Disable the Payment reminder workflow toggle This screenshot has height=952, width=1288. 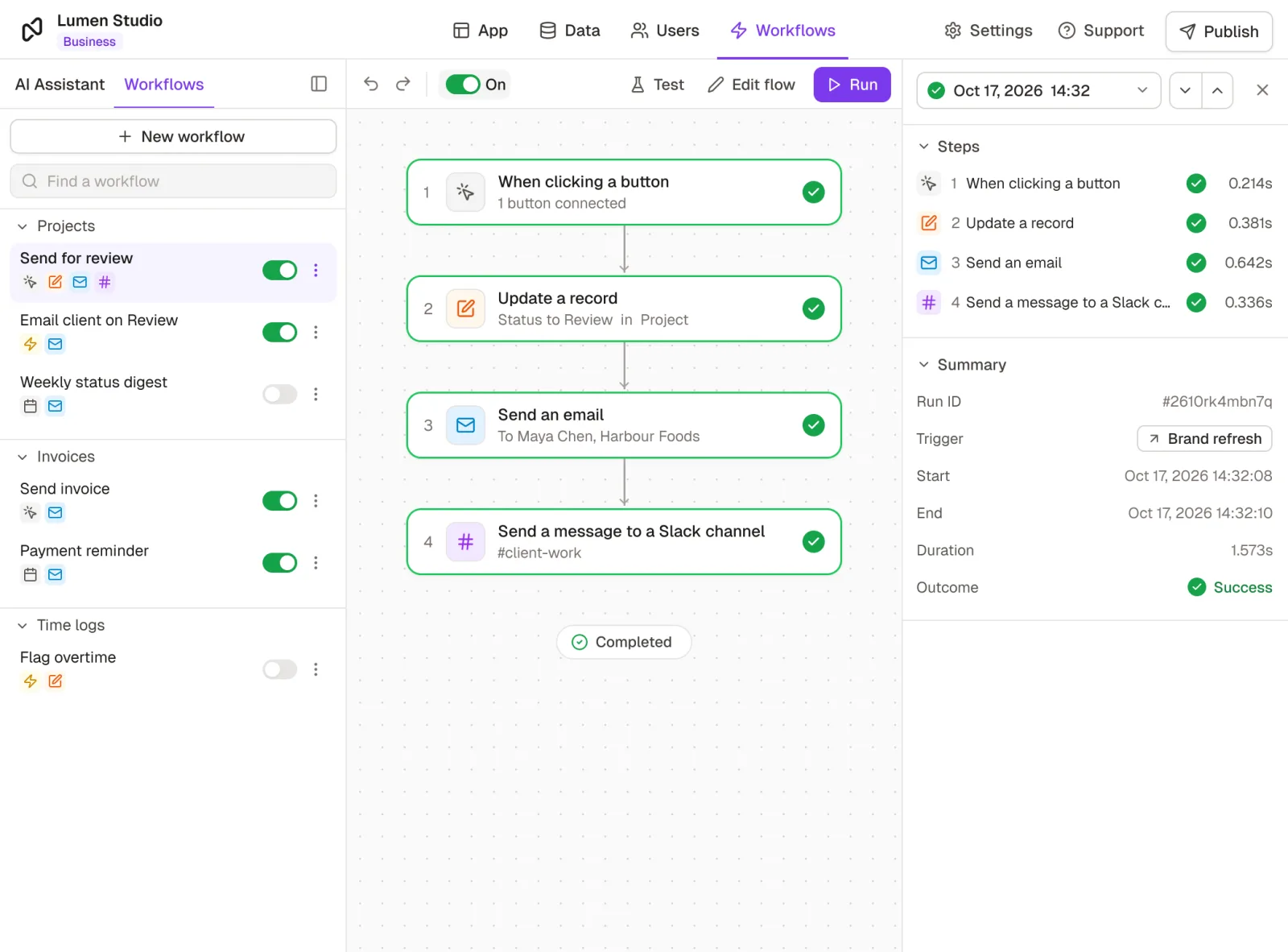(279, 562)
